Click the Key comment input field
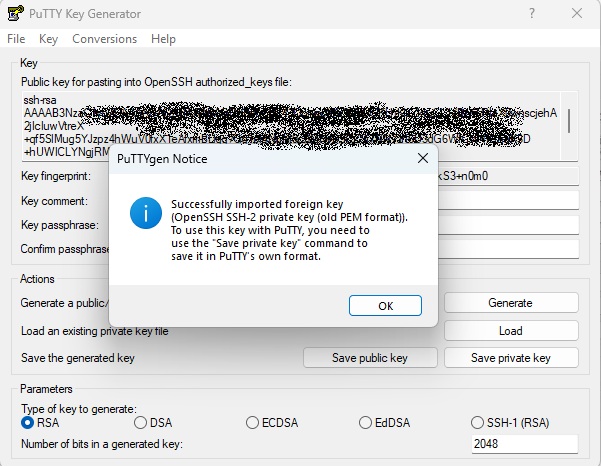Image resolution: width=601 pixels, height=466 pixels. point(508,200)
